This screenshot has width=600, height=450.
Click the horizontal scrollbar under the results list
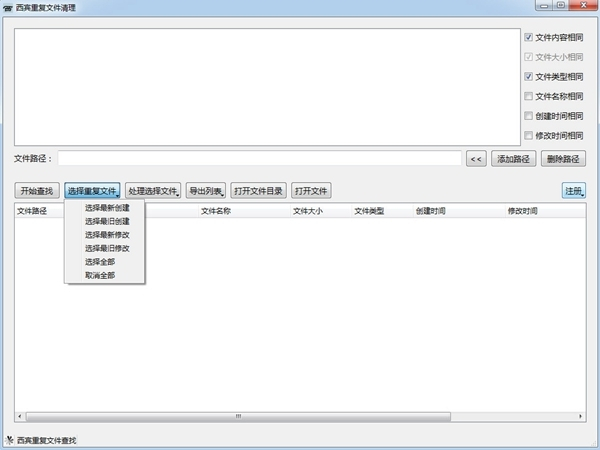point(238,416)
